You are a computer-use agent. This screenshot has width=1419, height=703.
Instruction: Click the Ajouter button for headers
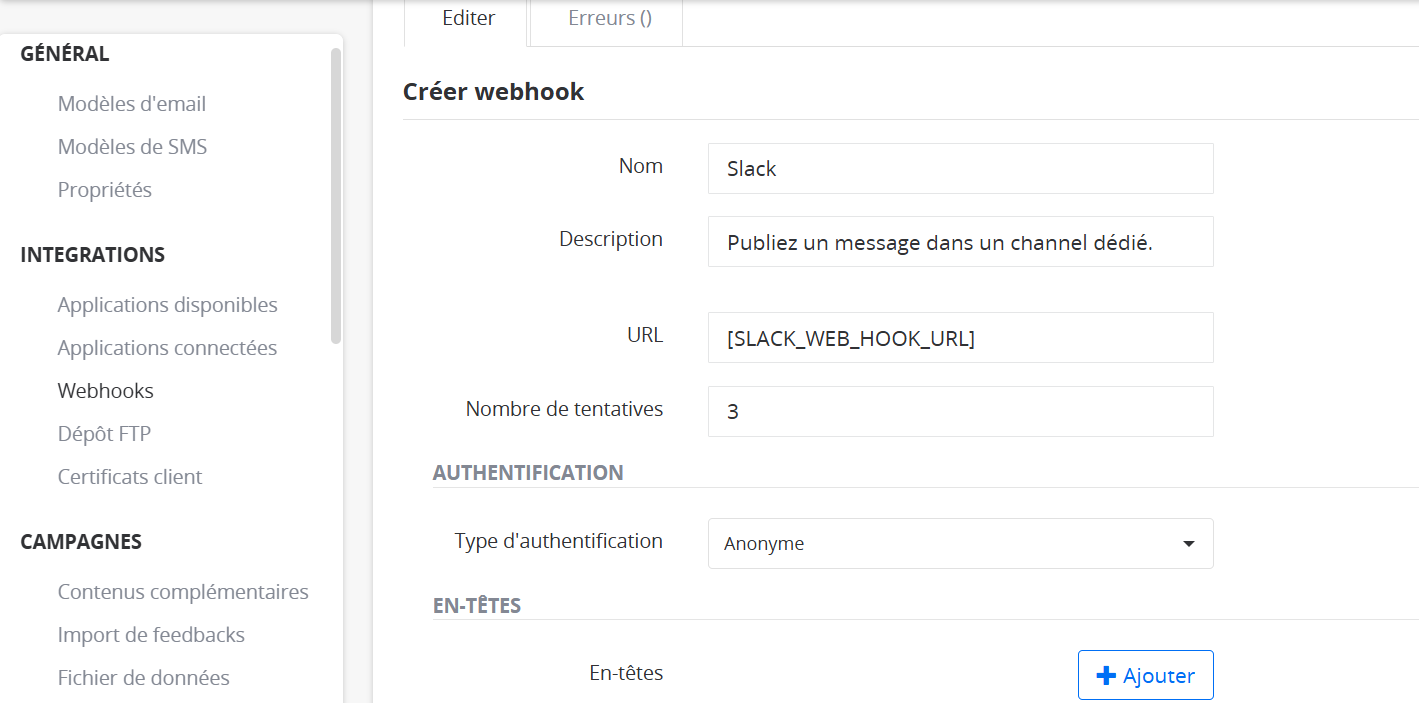pos(1145,676)
